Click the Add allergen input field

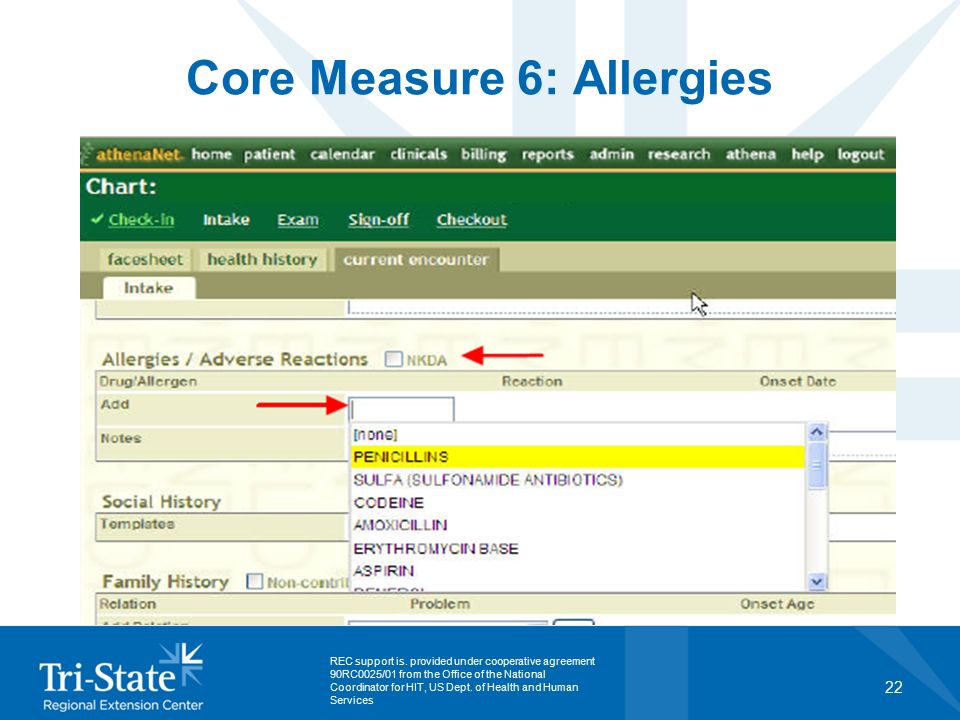402,409
